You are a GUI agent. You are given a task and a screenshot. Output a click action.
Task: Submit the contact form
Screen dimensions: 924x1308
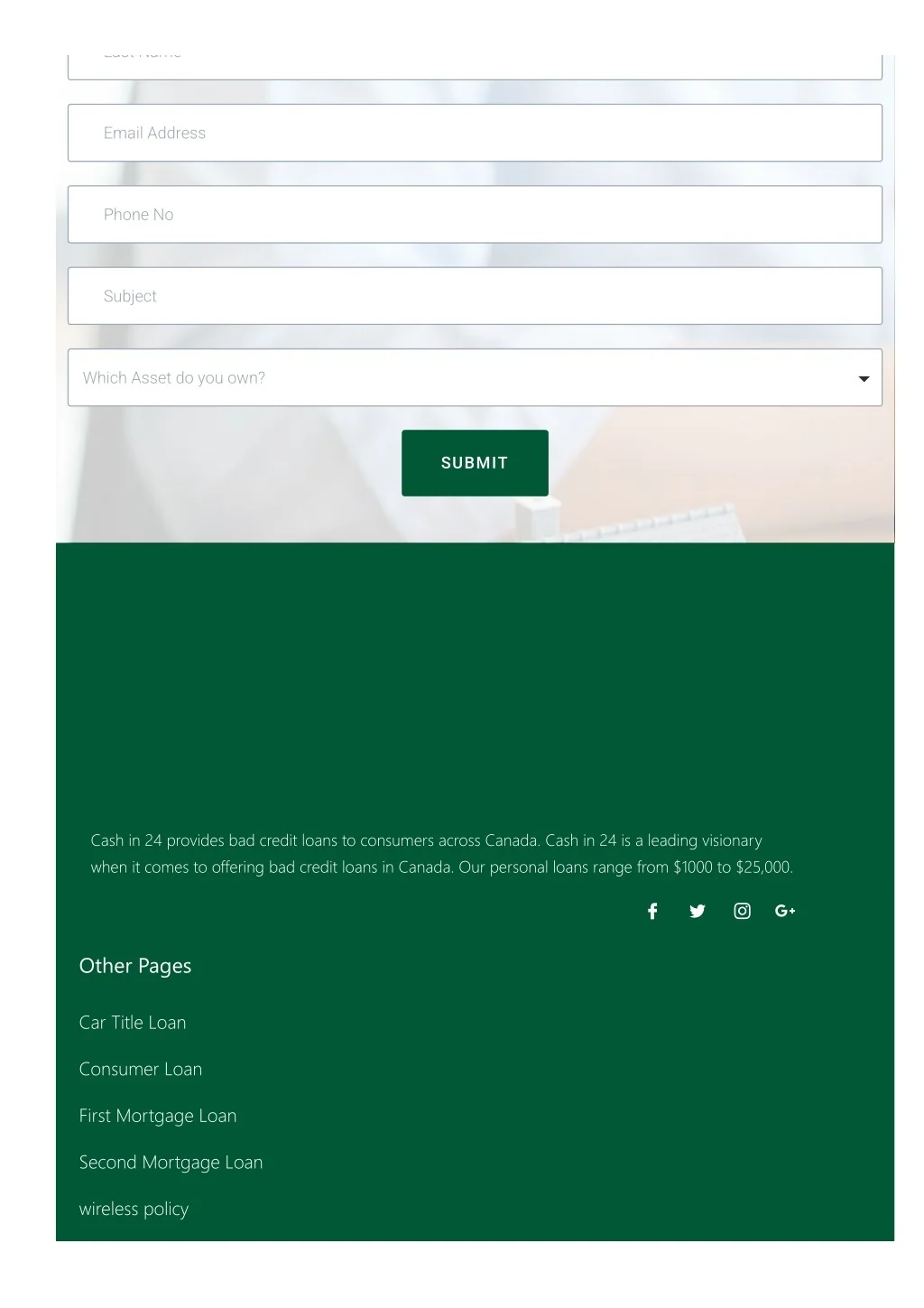click(x=475, y=463)
